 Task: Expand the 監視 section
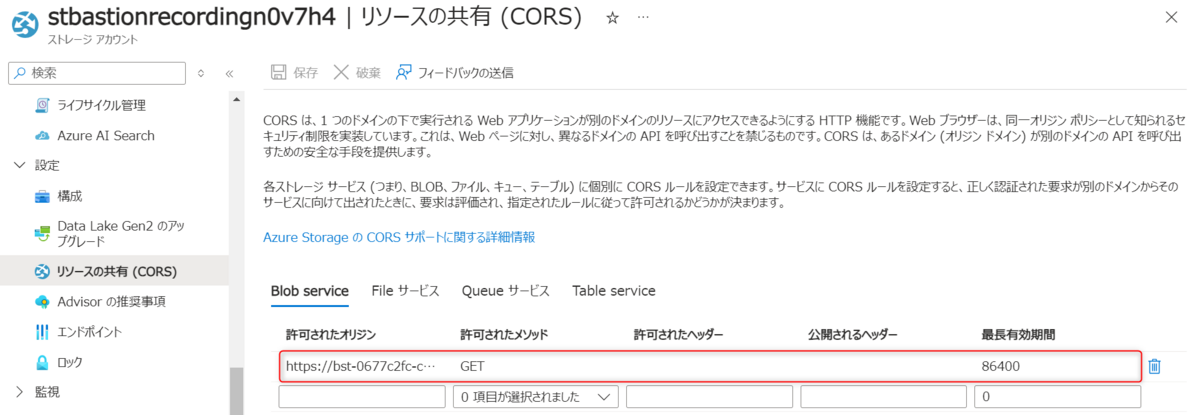point(21,391)
